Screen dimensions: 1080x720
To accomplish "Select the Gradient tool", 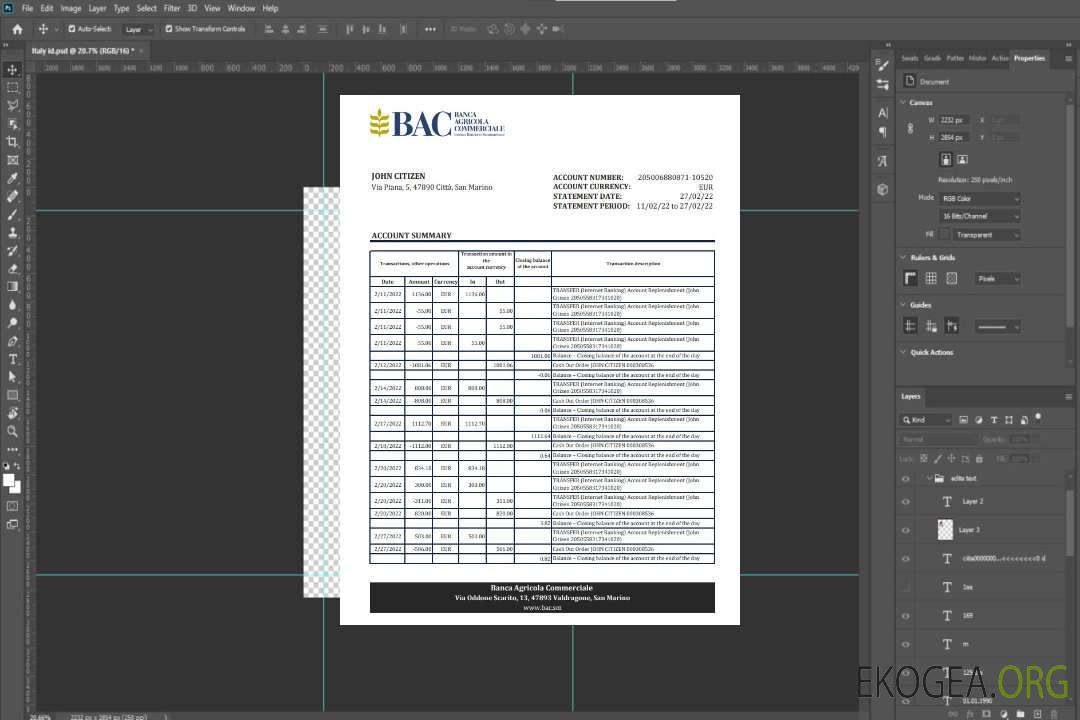I will [x=12, y=287].
